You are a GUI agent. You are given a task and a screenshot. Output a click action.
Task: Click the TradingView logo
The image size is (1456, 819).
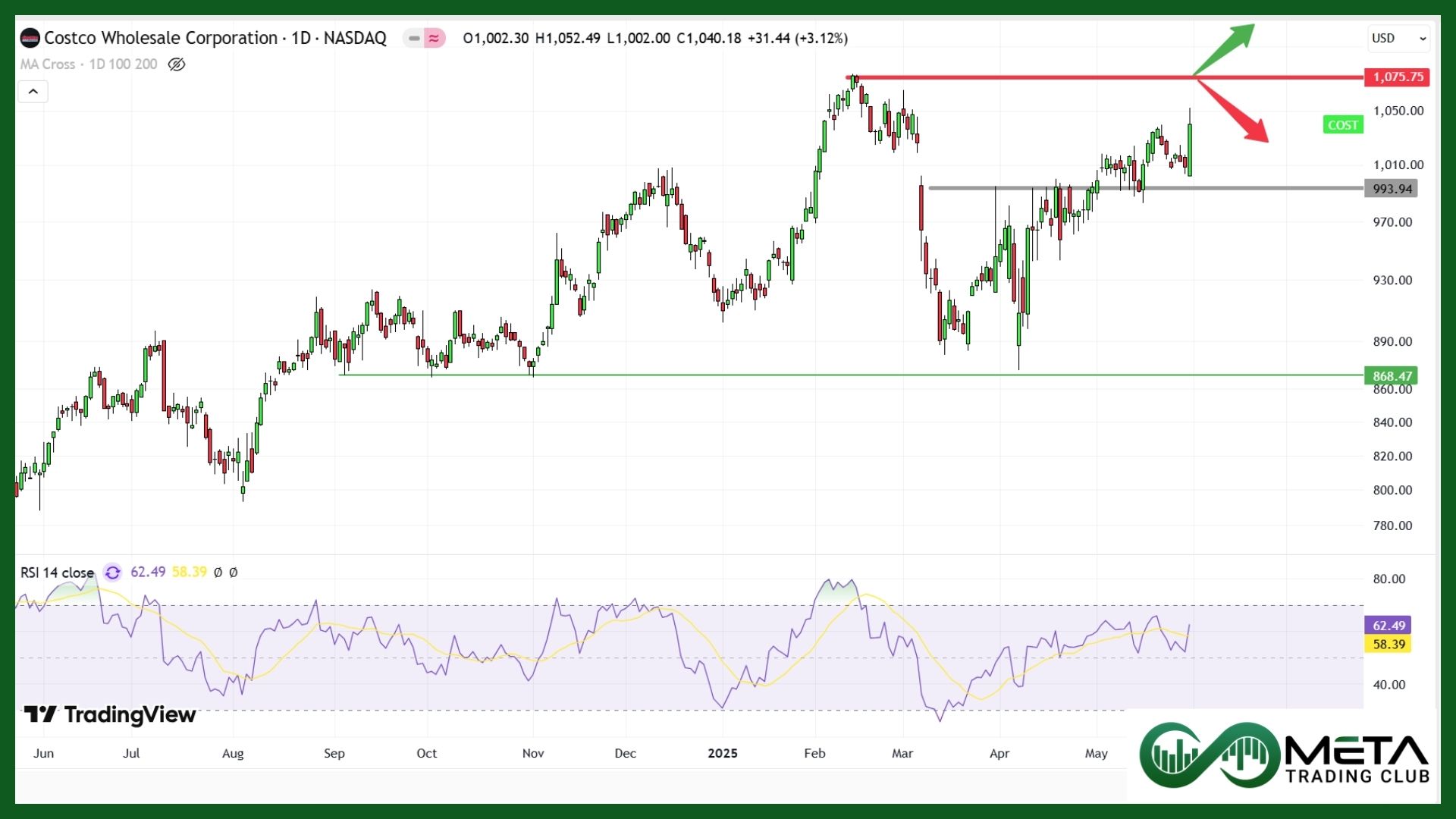pos(110,714)
